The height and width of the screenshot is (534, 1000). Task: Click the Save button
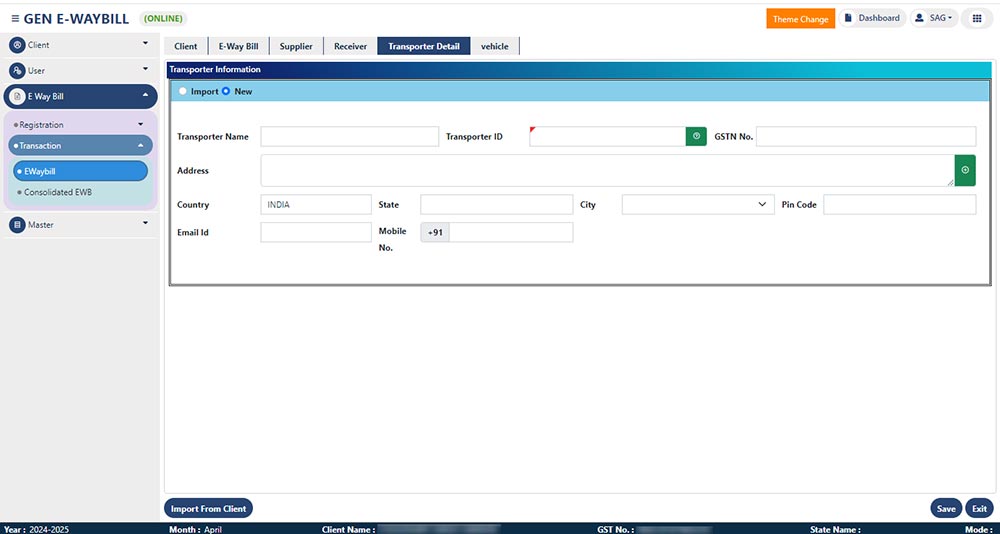pos(945,509)
